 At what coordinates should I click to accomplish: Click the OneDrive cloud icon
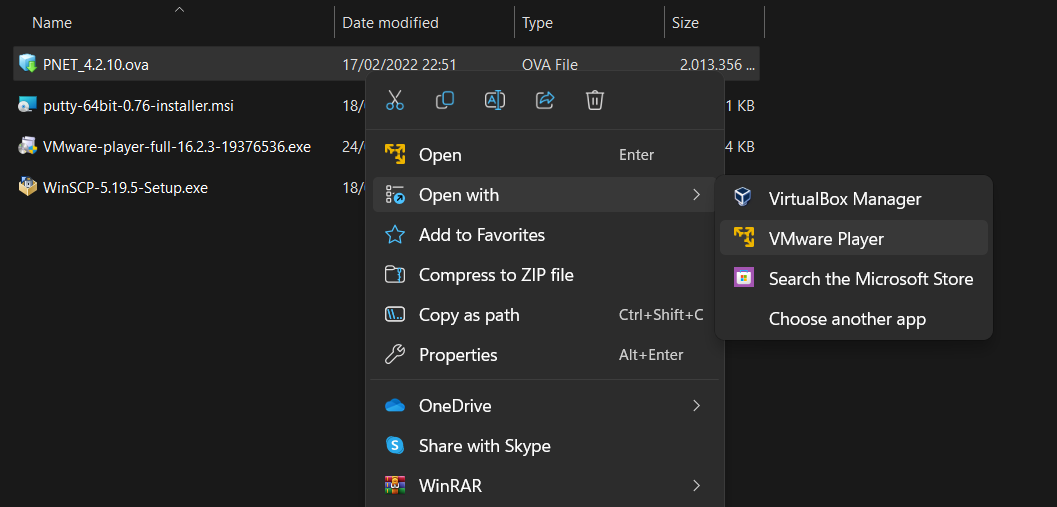pos(394,405)
